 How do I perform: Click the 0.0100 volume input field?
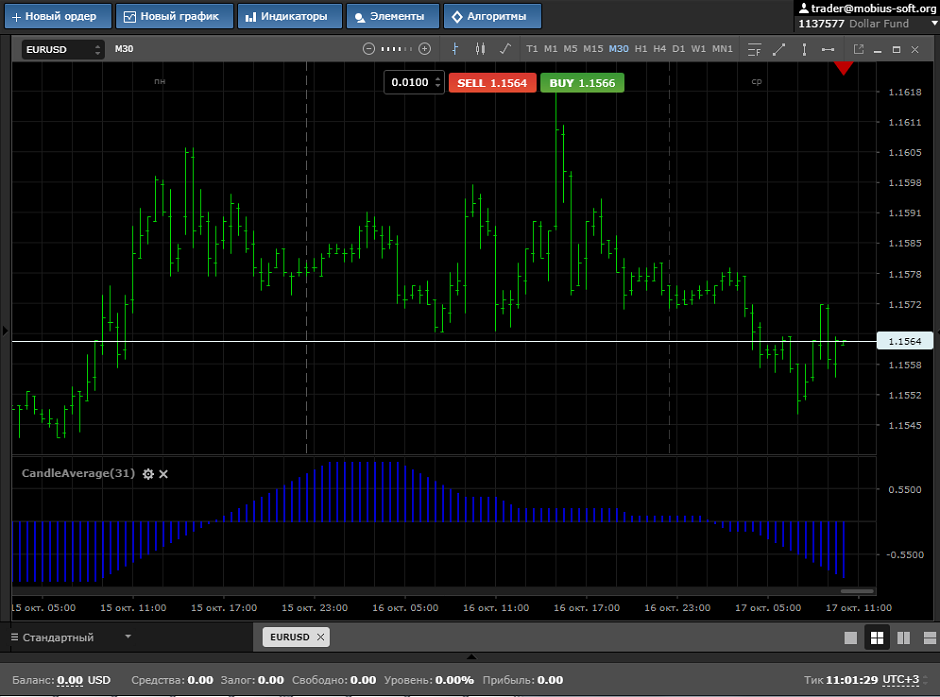pos(409,83)
